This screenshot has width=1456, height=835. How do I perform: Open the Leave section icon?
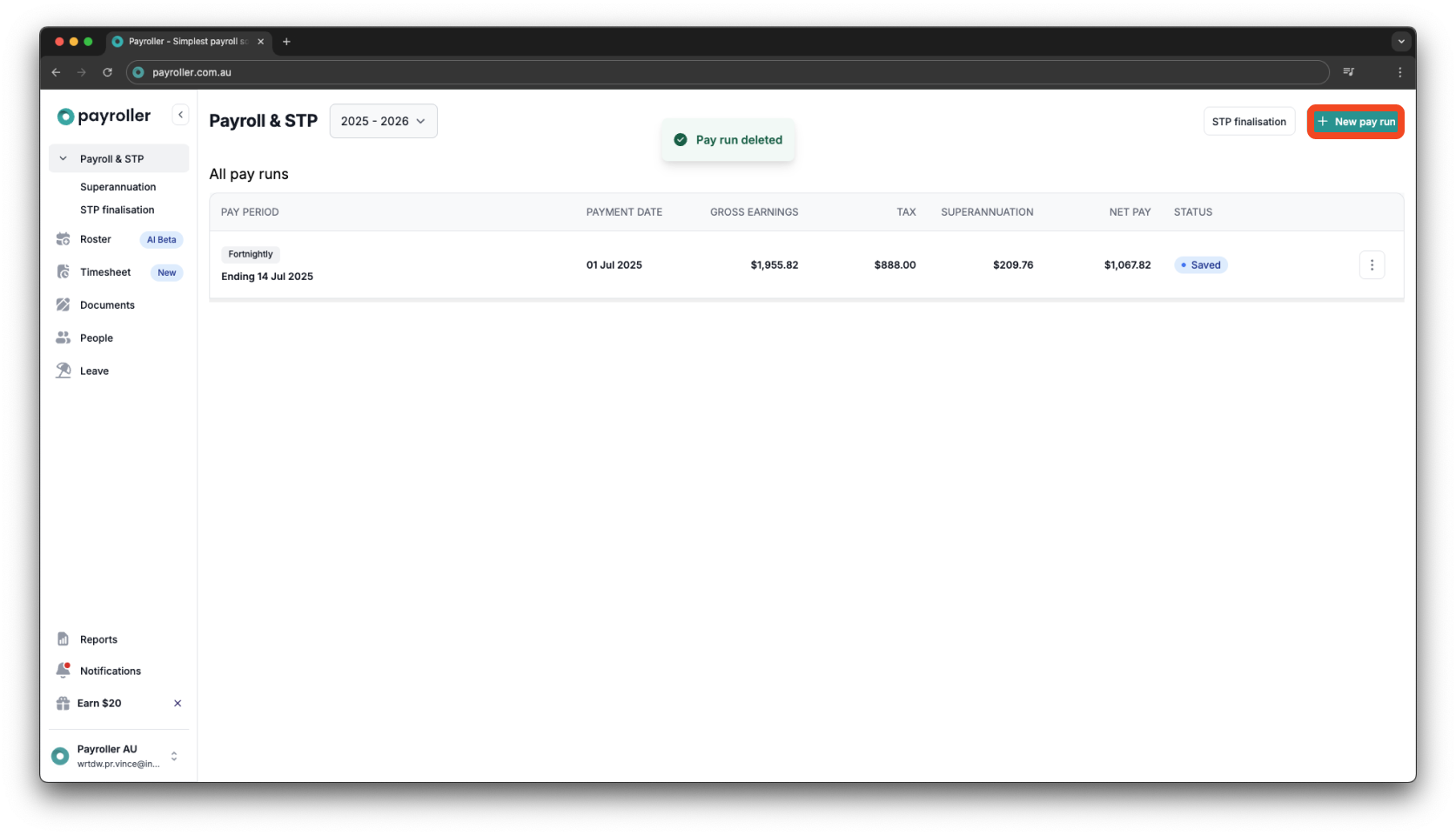tap(64, 370)
